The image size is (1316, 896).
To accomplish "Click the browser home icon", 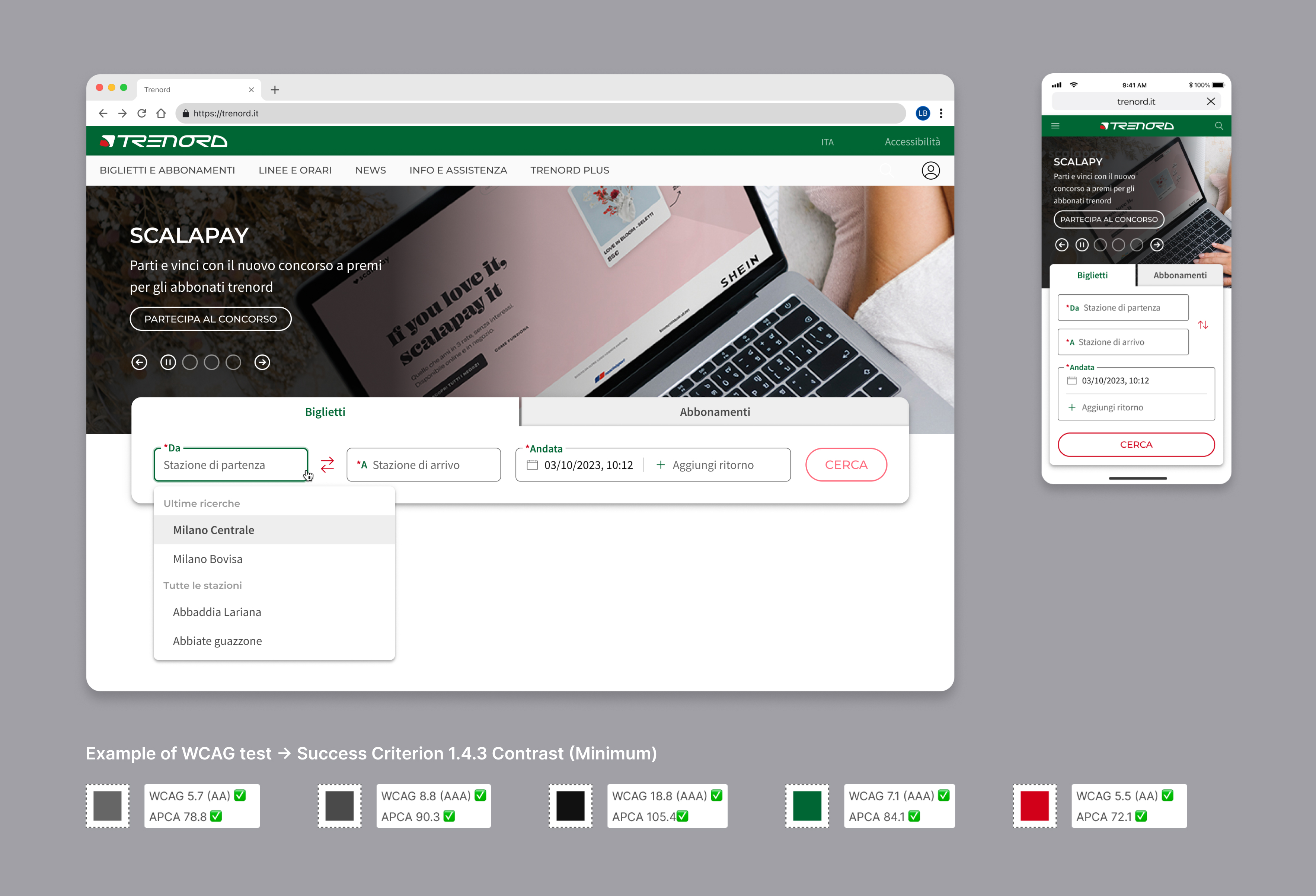I will pos(162,113).
